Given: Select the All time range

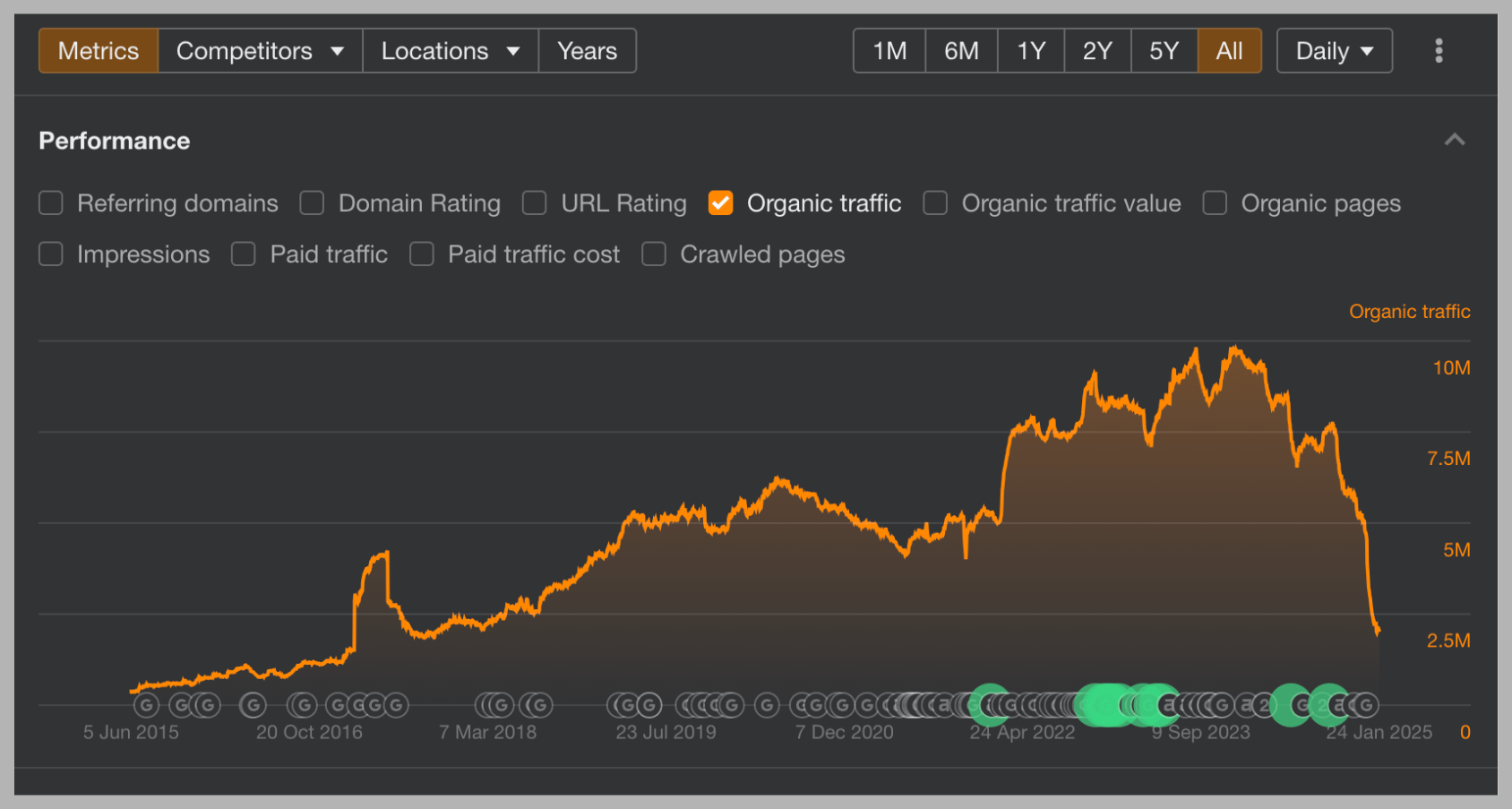Looking at the screenshot, I should coord(1229,51).
